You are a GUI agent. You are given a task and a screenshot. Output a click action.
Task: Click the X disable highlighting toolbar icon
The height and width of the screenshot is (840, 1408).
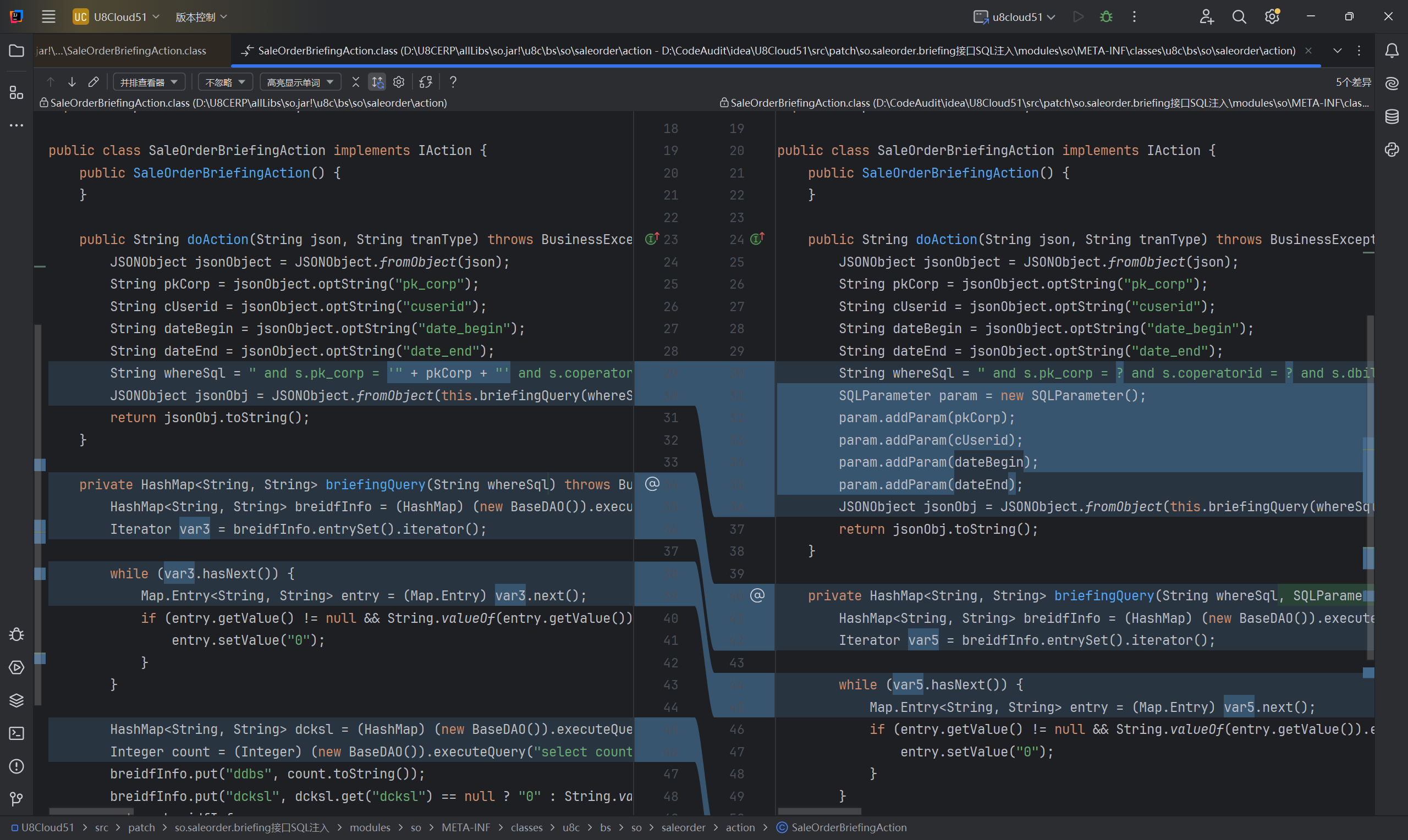click(x=355, y=82)
